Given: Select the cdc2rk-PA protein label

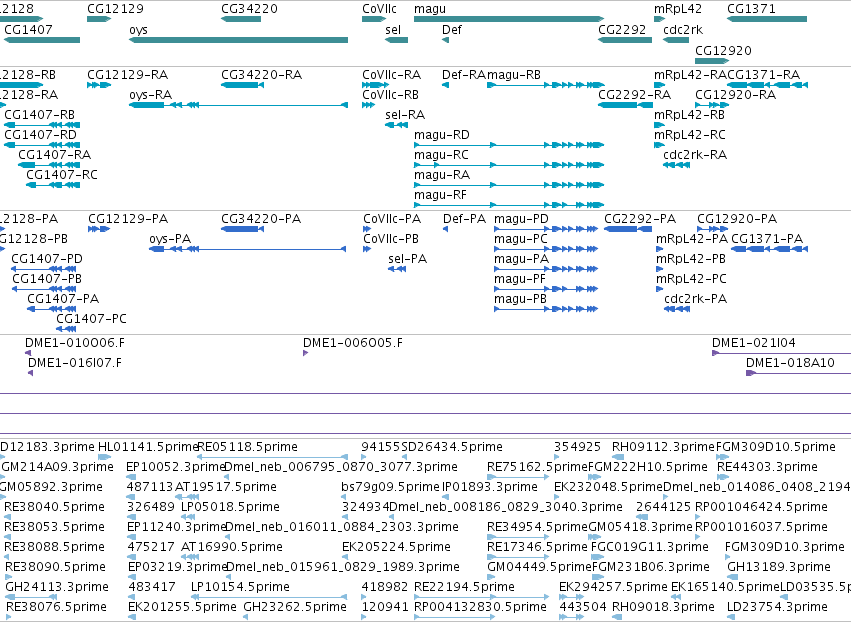Looking at the screenshot, I should 695,299.
